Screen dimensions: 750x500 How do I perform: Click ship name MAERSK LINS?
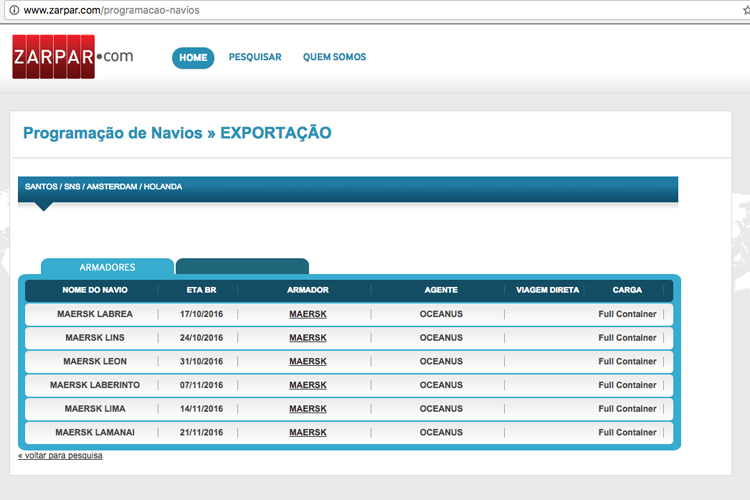pos(95,338)
